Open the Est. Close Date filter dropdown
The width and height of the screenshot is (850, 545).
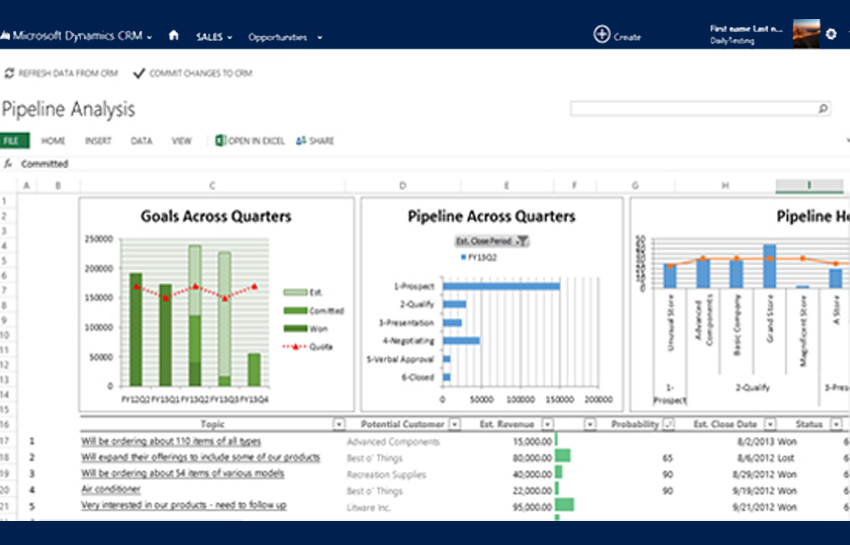tap(770, 425)
